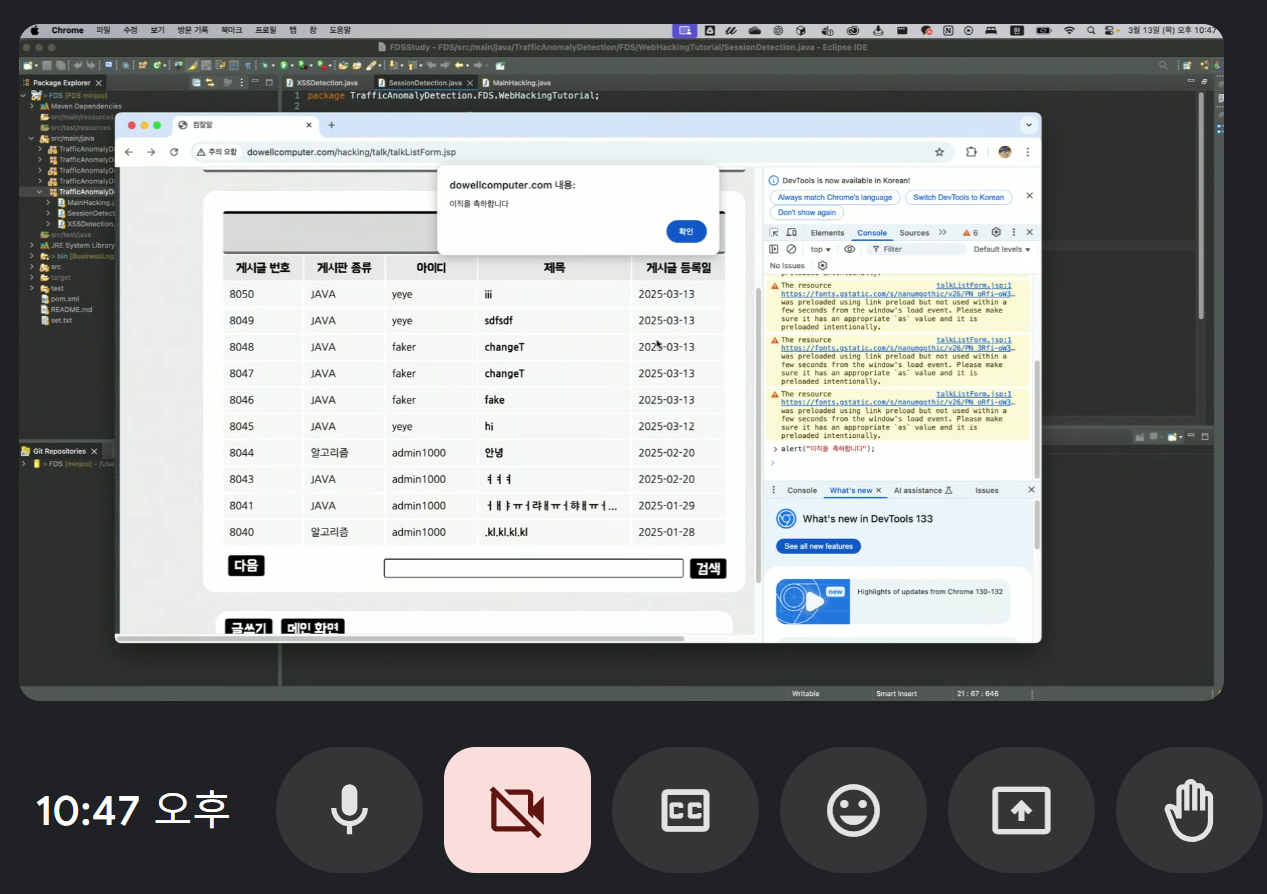Click Always match Chrome's language
This screenshot has width=1267, height=894.
(x=835, y=197)
